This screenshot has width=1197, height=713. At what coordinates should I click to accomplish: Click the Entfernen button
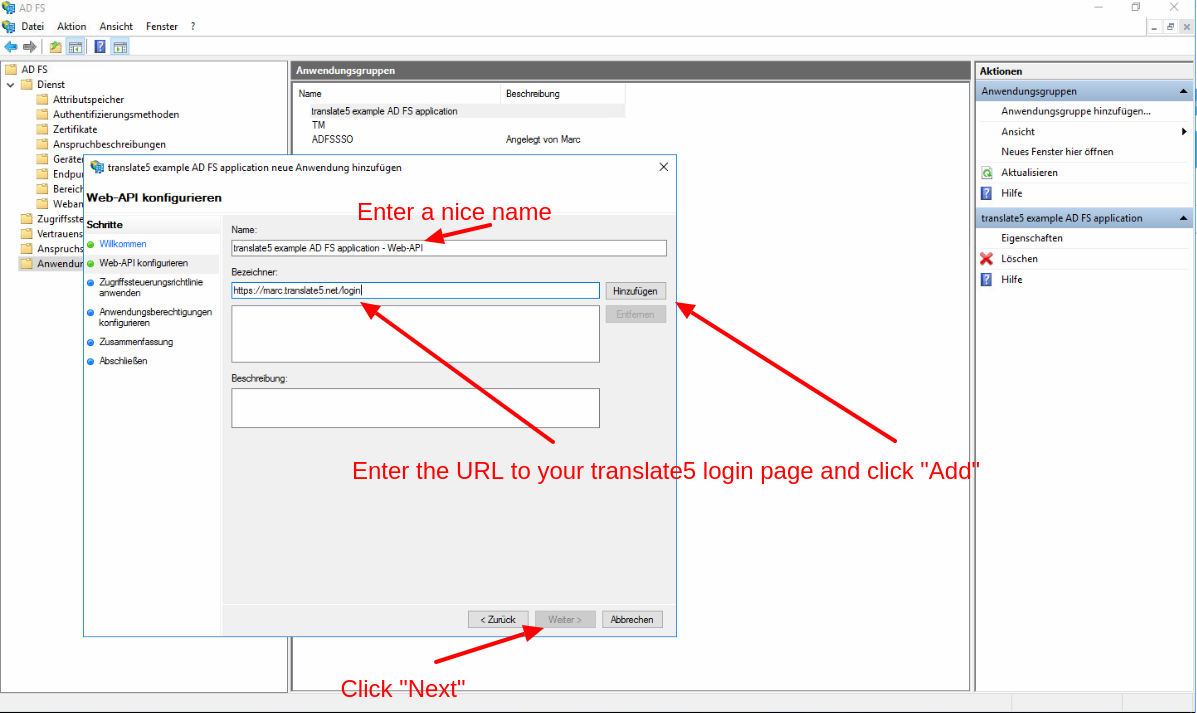pos(635,314)
